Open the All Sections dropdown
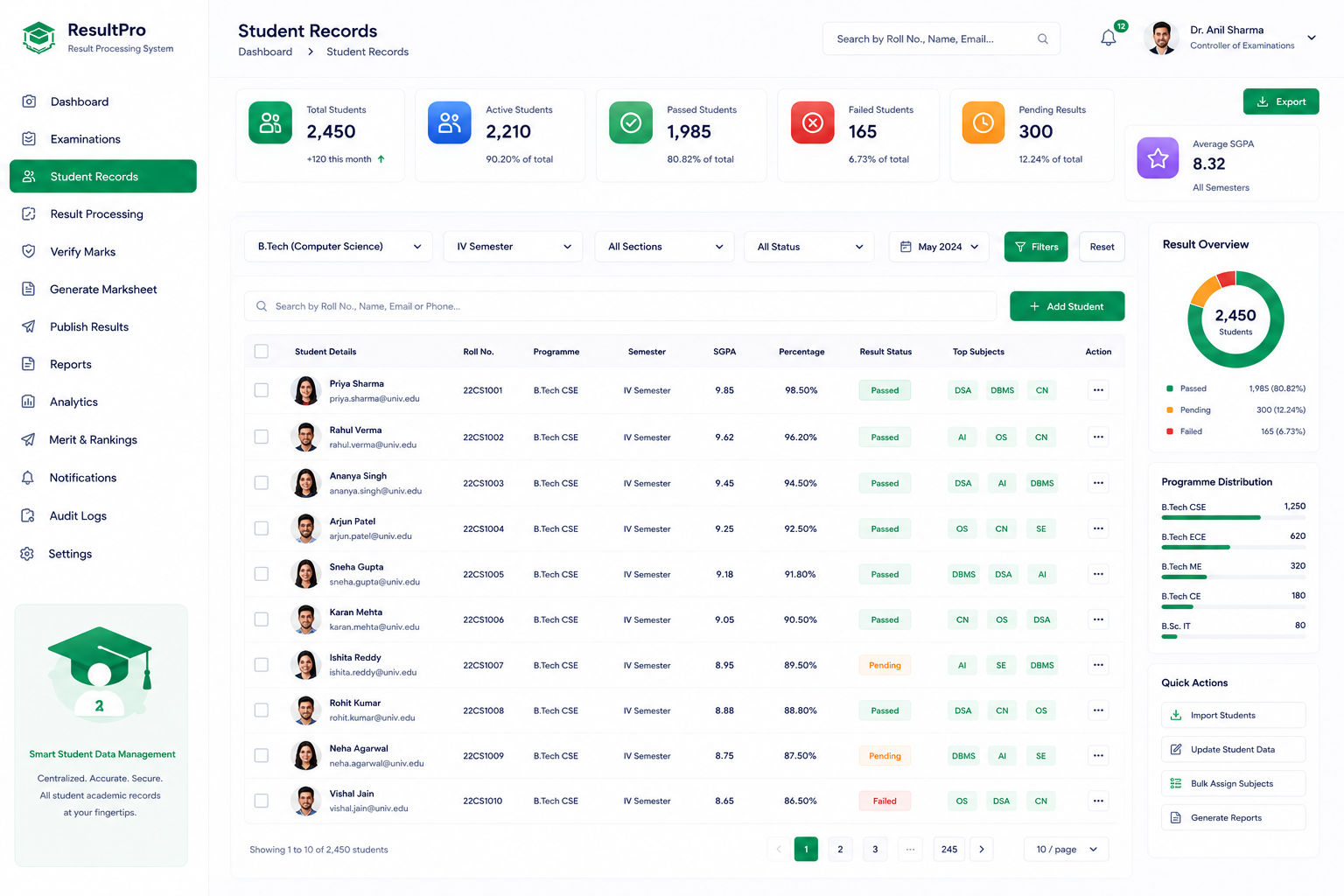The width and height of the screenshot is (1344, 896). coord(665,247)
